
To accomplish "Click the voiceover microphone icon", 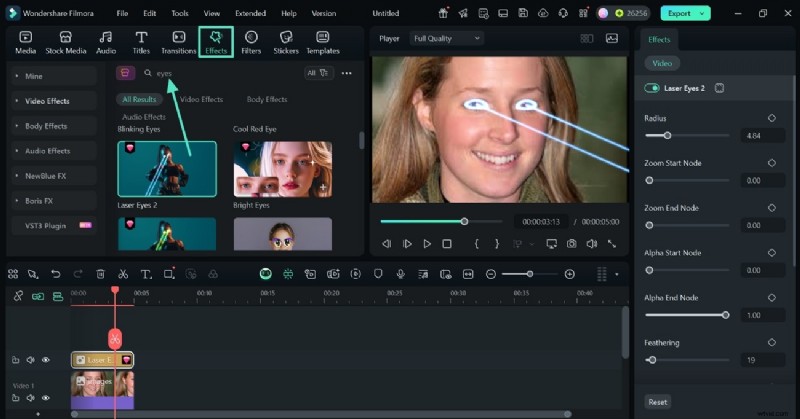I will tap(401, 274).
